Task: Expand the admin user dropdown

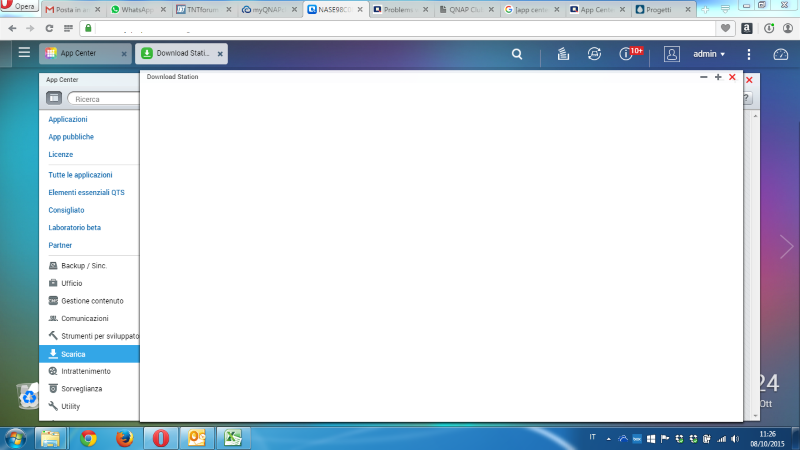Action: [x=708, y=54]
